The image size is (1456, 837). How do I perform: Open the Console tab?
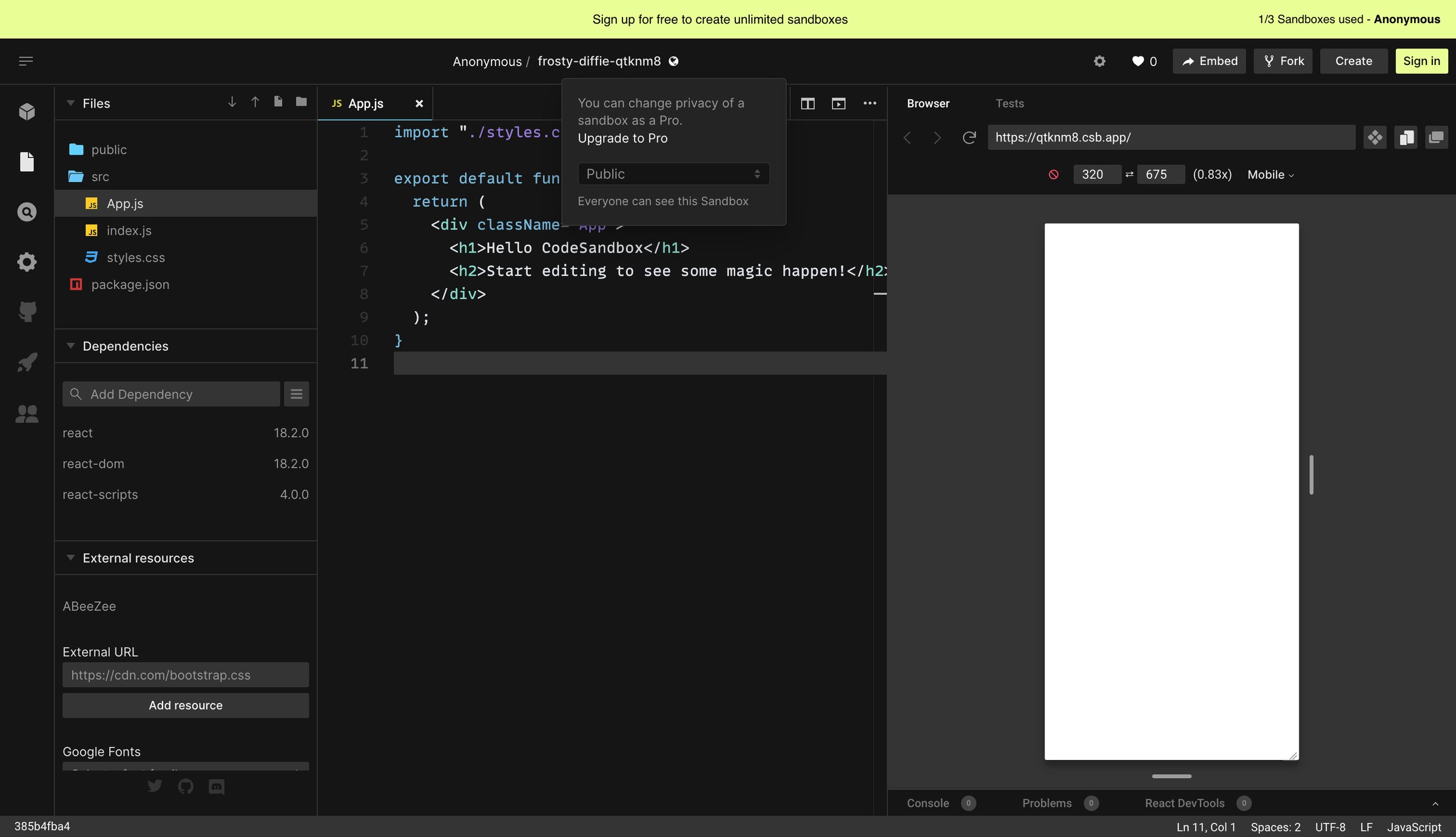click(941, 803)
